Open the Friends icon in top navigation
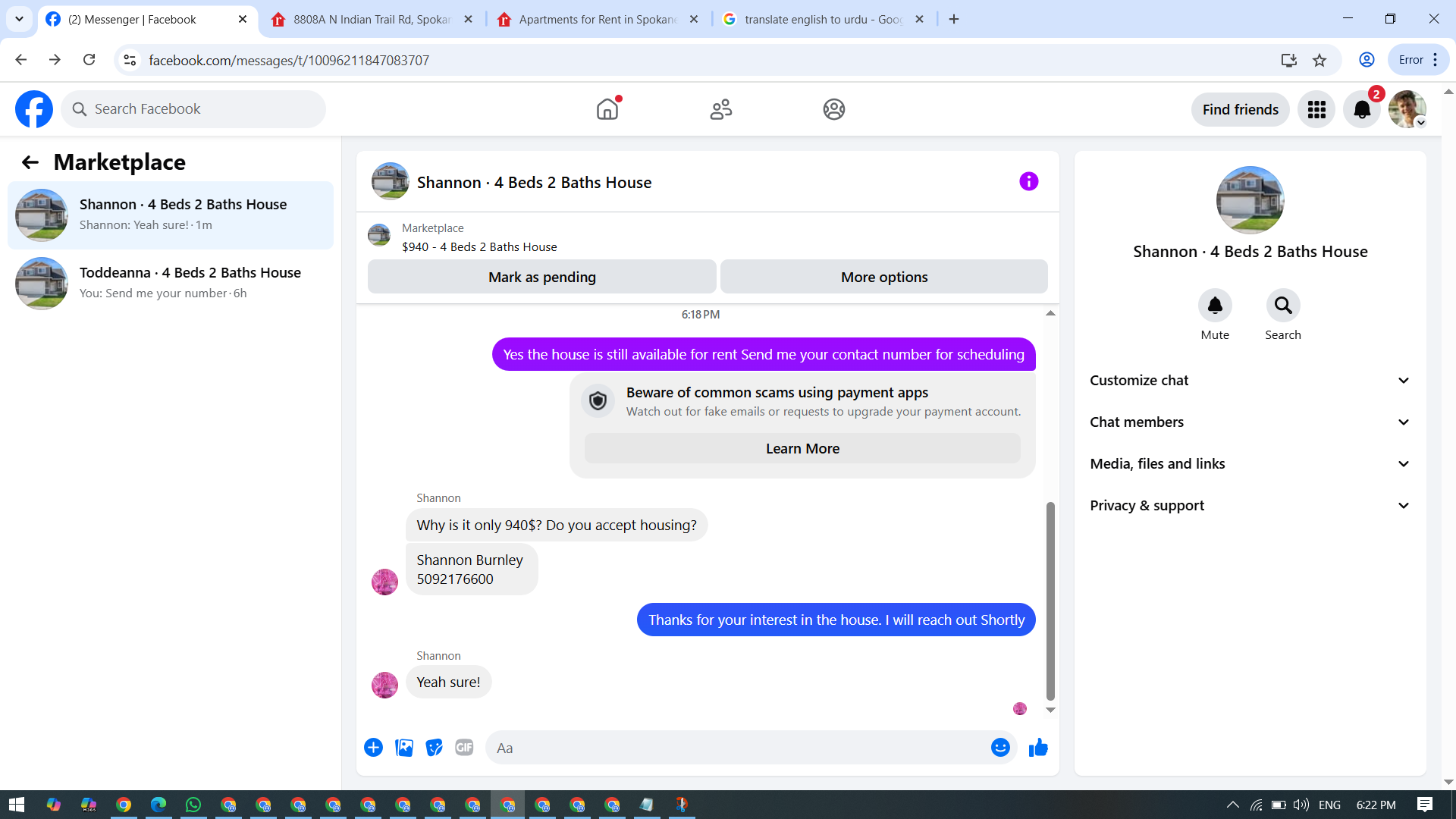The image size is (1456, 819). [x=721, y=109]
